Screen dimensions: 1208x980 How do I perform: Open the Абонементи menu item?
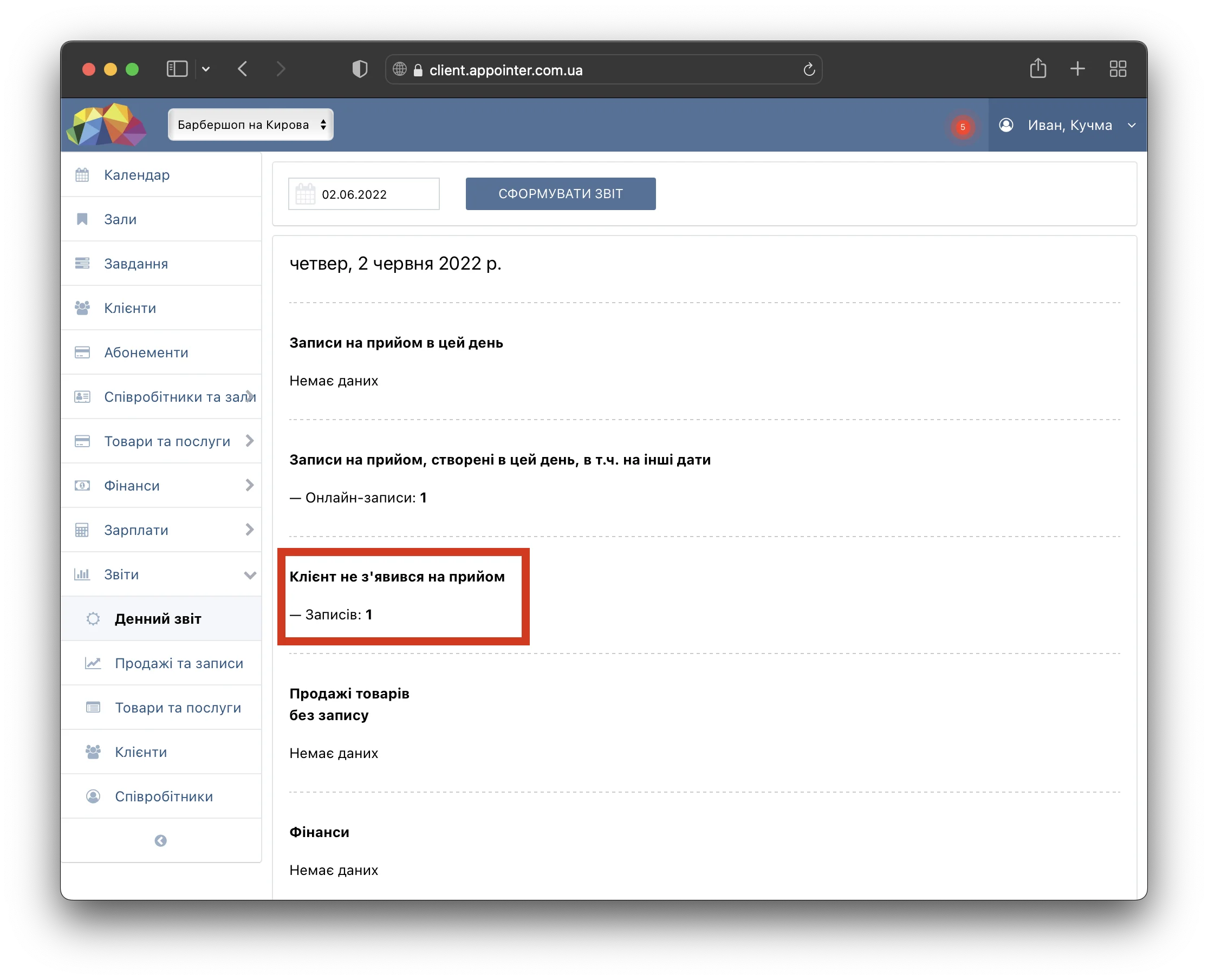pyautogui.click(x=161, y=353)
